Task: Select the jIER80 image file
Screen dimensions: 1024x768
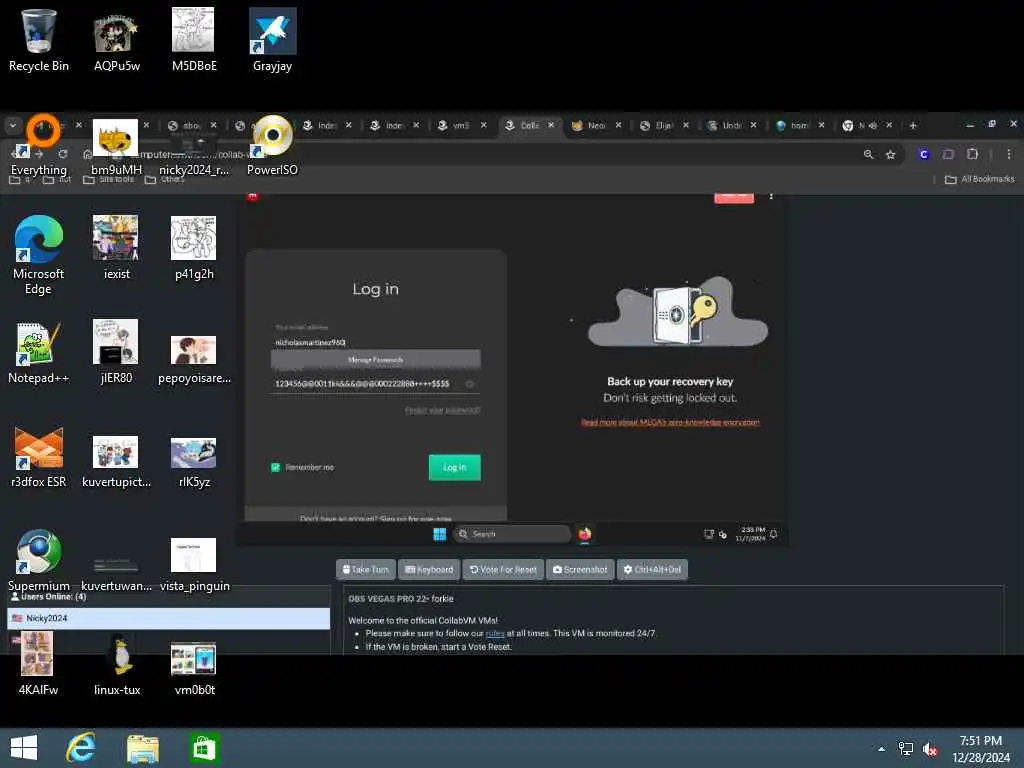Action: (116, 353)
